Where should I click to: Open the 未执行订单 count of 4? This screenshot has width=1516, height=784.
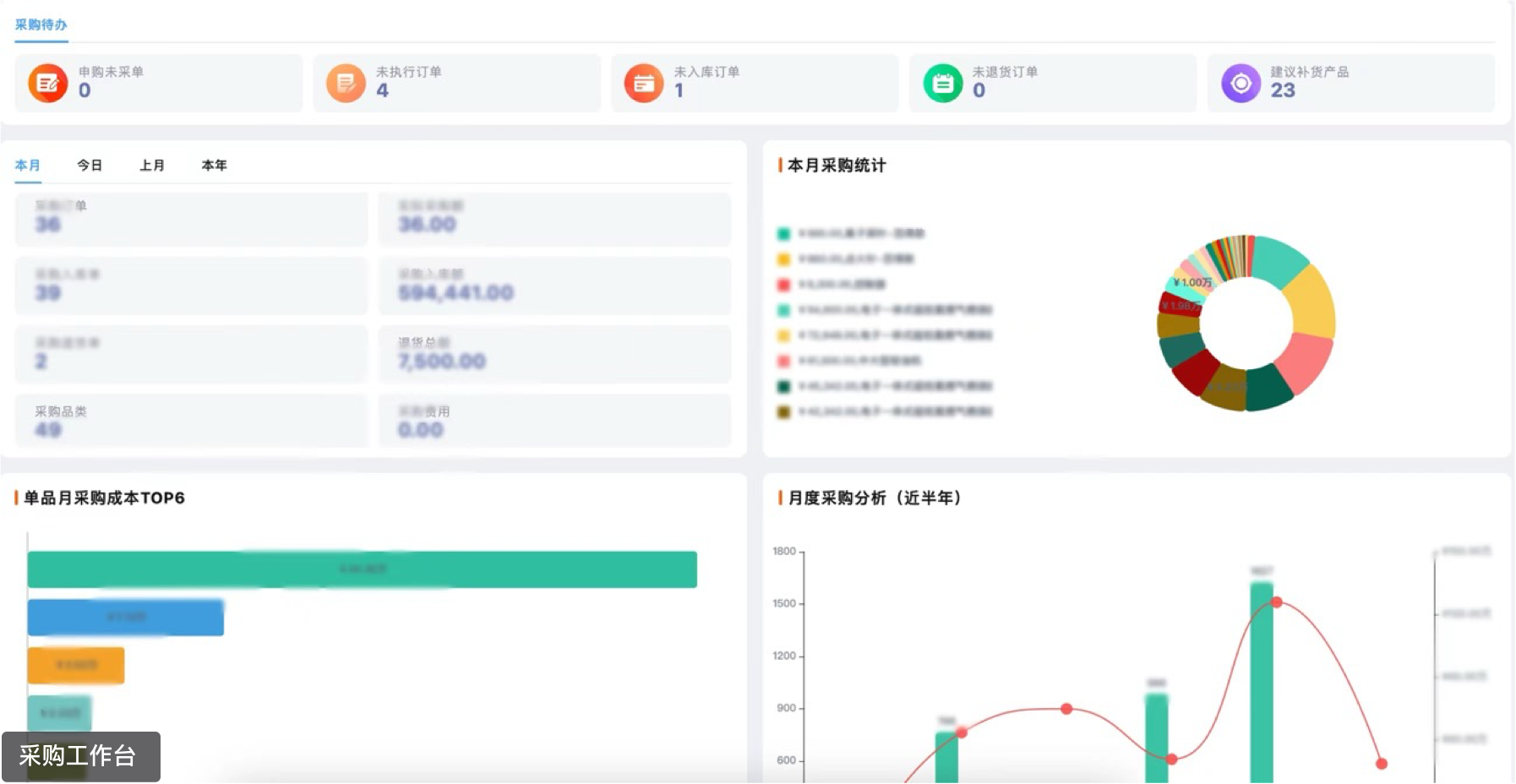coord(383,90)
